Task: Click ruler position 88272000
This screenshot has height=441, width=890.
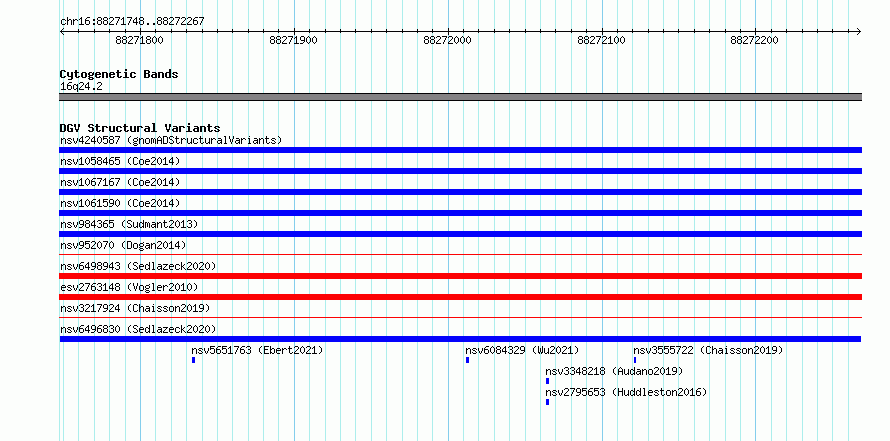Action: click(x=447, y=40)
